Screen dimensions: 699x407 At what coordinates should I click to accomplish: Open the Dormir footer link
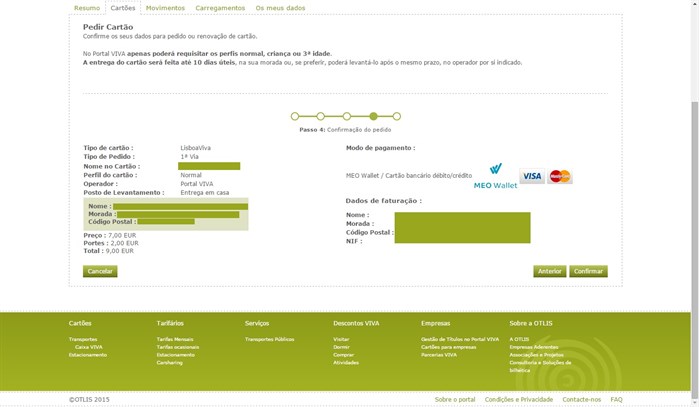[341, 347]
